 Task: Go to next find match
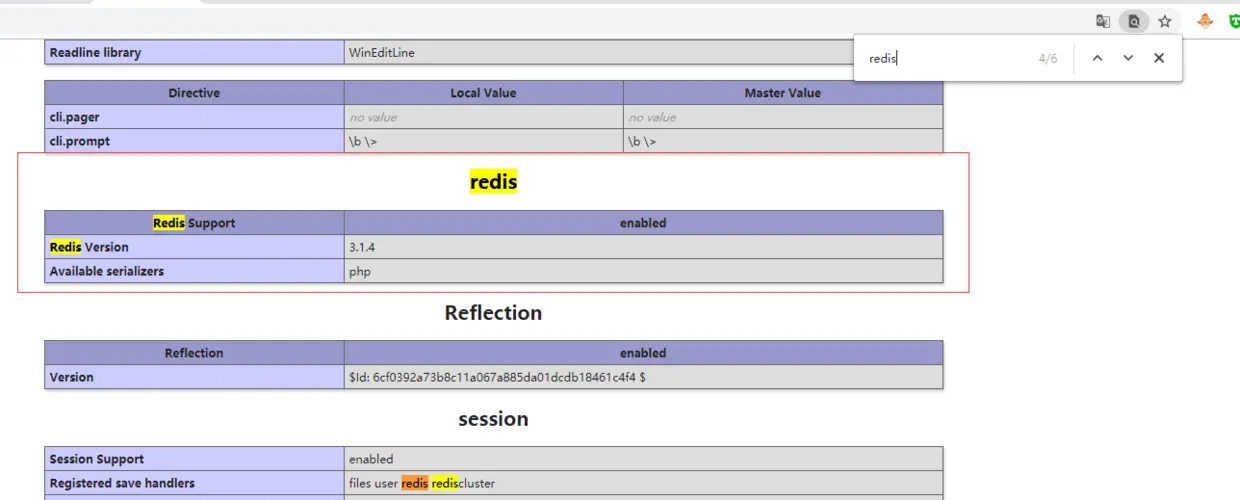coord(1128,58)
